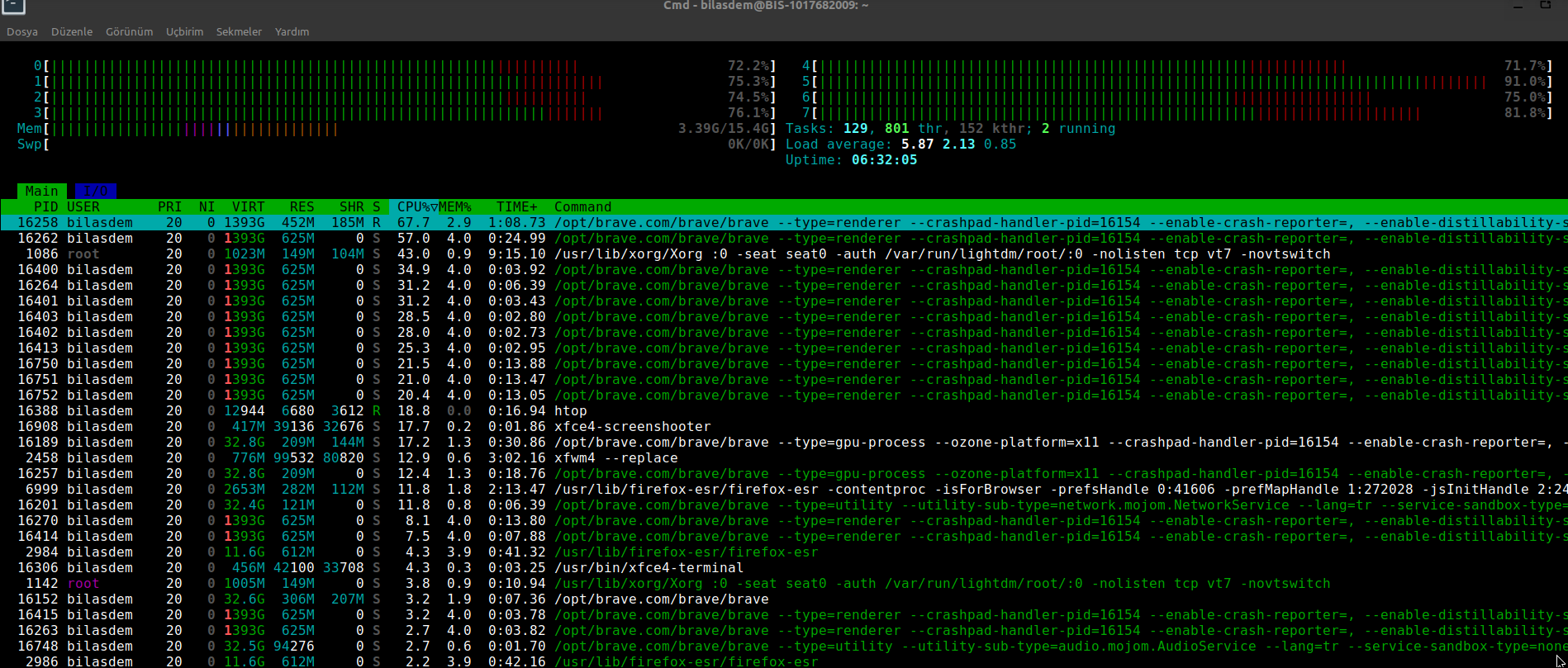Select the Main tab in htop

(x=41, y=191)
